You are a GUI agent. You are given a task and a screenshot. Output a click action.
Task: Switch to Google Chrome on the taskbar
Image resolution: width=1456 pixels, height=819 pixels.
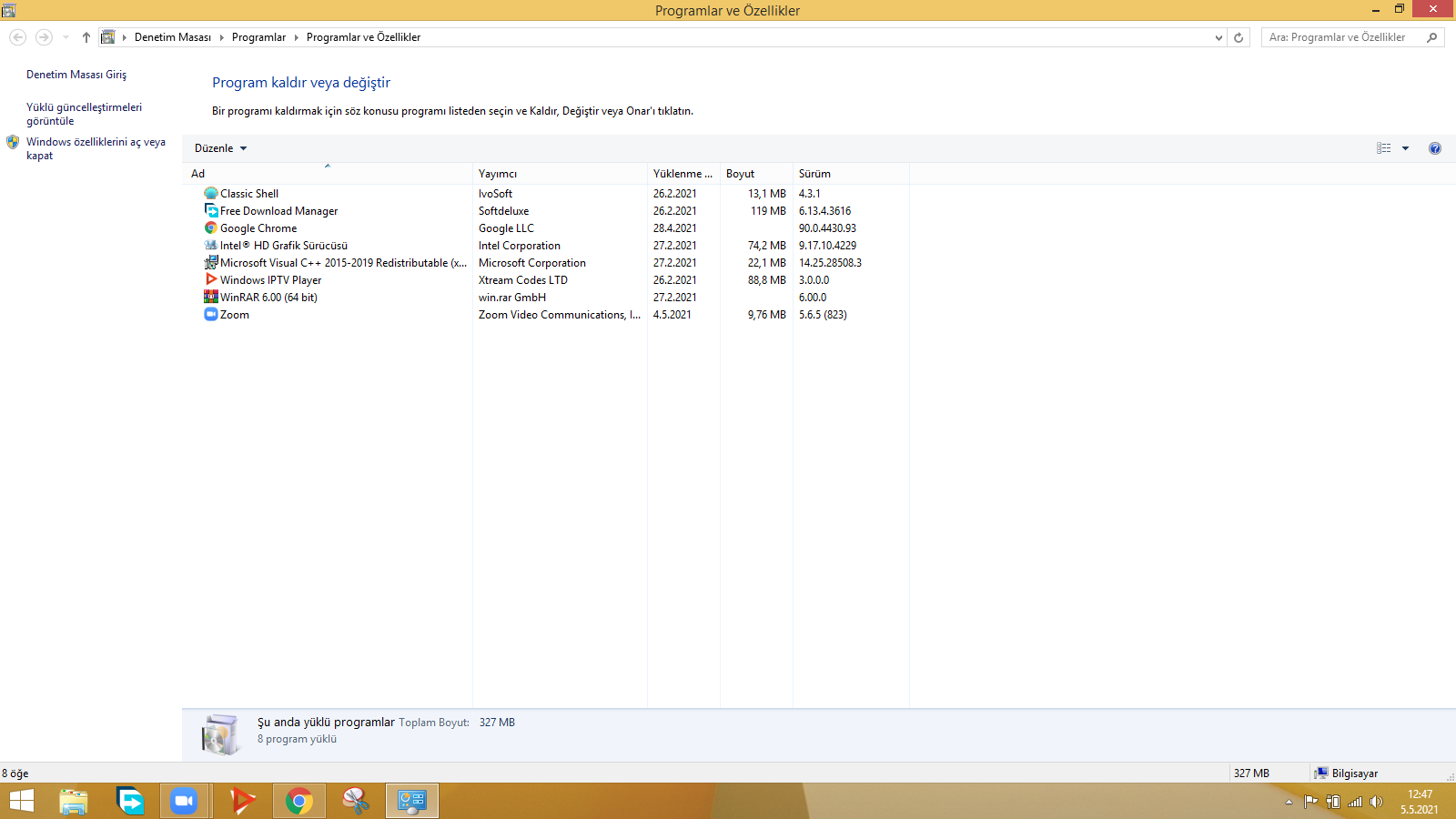tap(299, 801)
